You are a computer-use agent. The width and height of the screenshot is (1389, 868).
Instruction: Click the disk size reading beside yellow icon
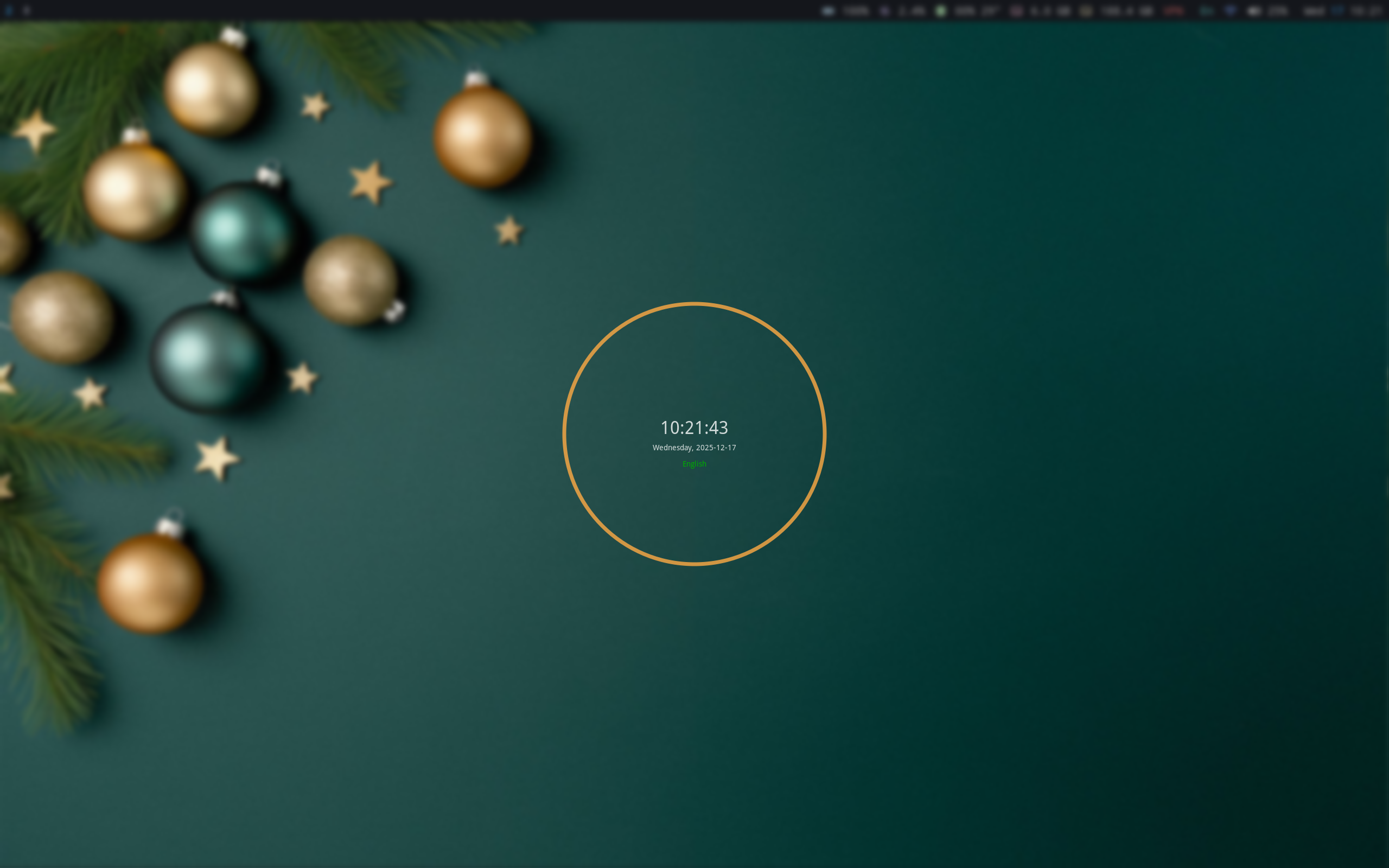pos(1127,11)
